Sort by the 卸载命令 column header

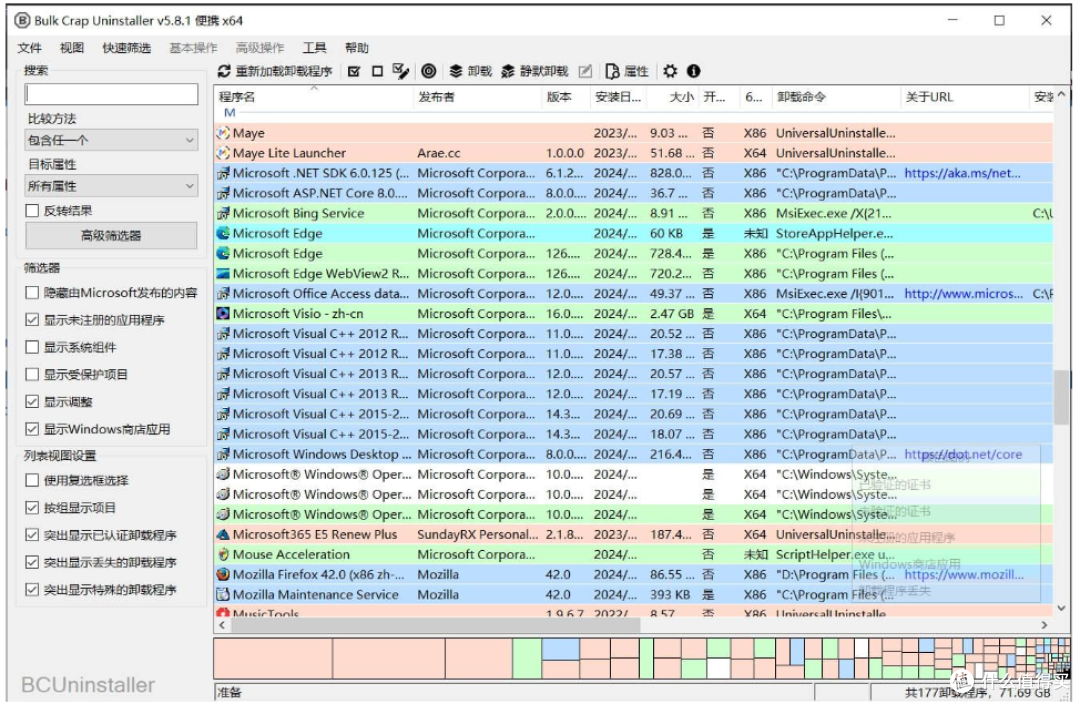tap(836, 97)
